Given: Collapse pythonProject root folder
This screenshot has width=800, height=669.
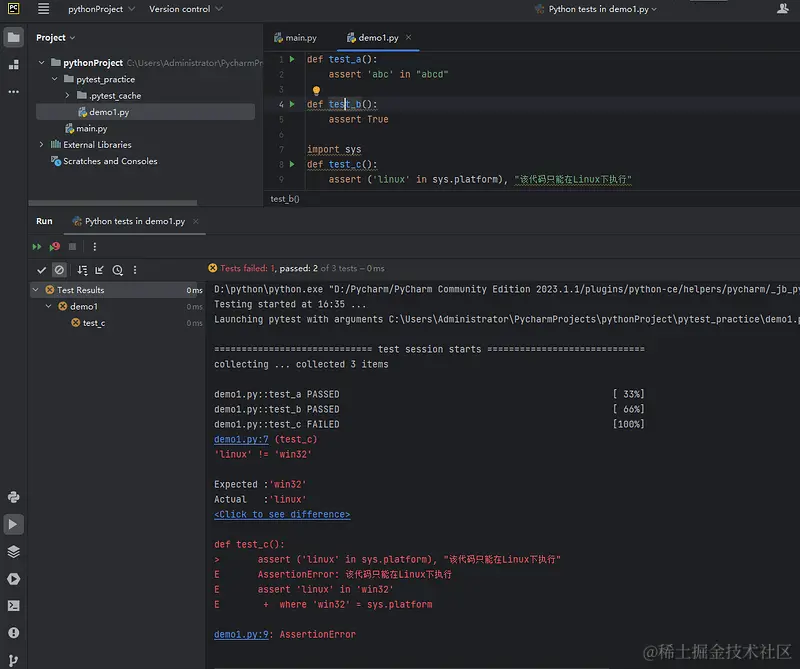Looking at the screenshot, I should (41, 62).
